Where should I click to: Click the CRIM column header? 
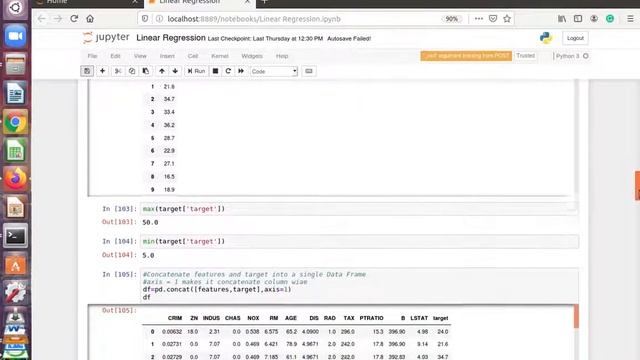point(175,318)
